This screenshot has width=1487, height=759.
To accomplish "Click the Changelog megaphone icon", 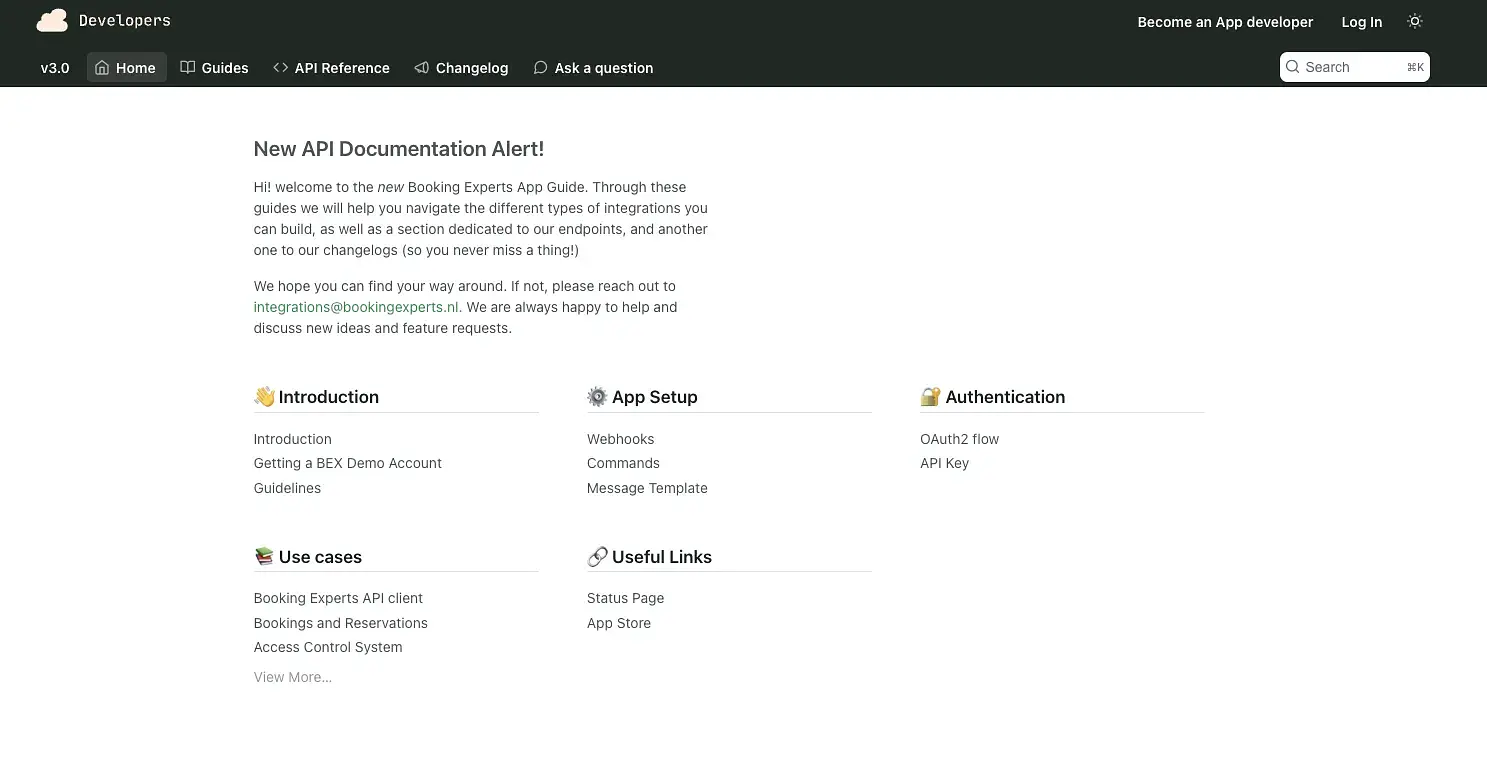I will 421,68.
